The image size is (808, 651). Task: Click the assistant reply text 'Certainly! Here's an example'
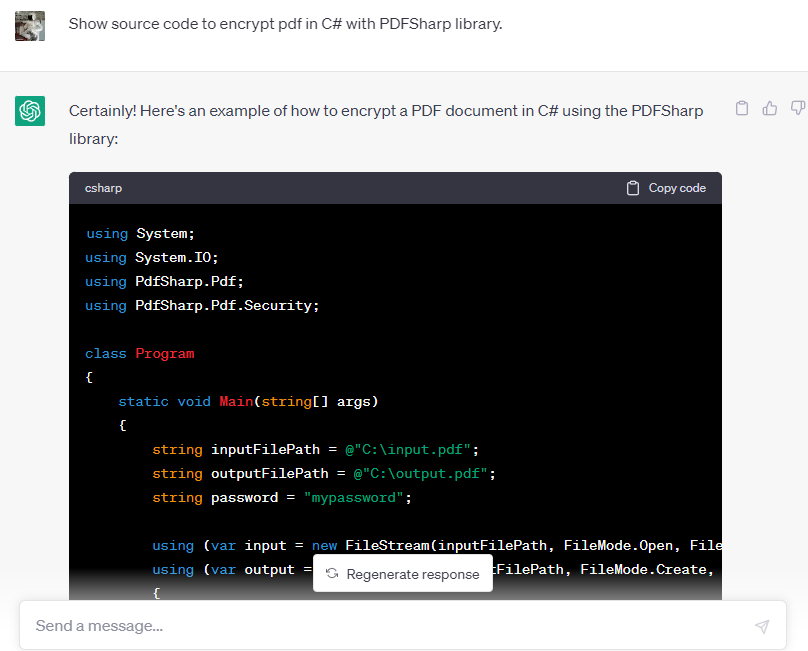[386, 125]
